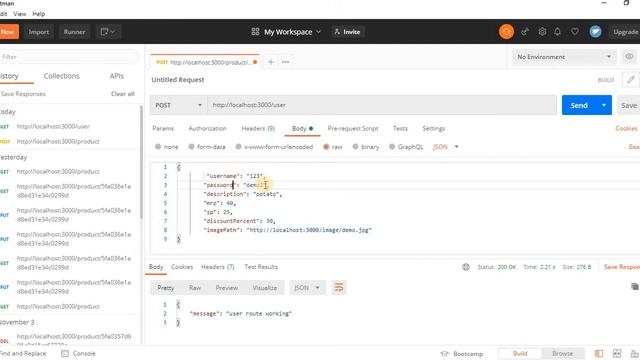Open the body JSON format dropdown
This screenshot has width=640, height=360.
[446, 147]
